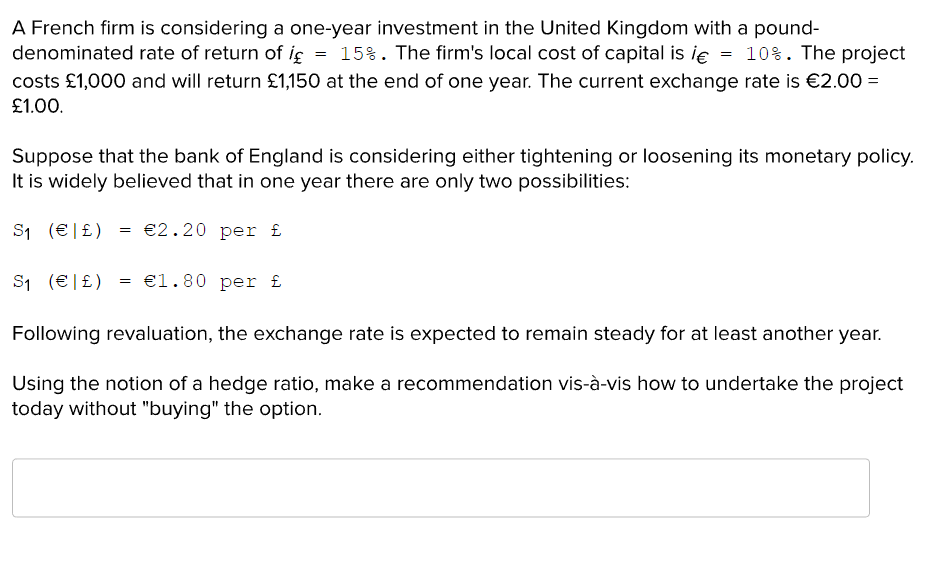Click the £1,000 project cost figure
This screenshot has width=952, height=570.
[x=95, y=81]
